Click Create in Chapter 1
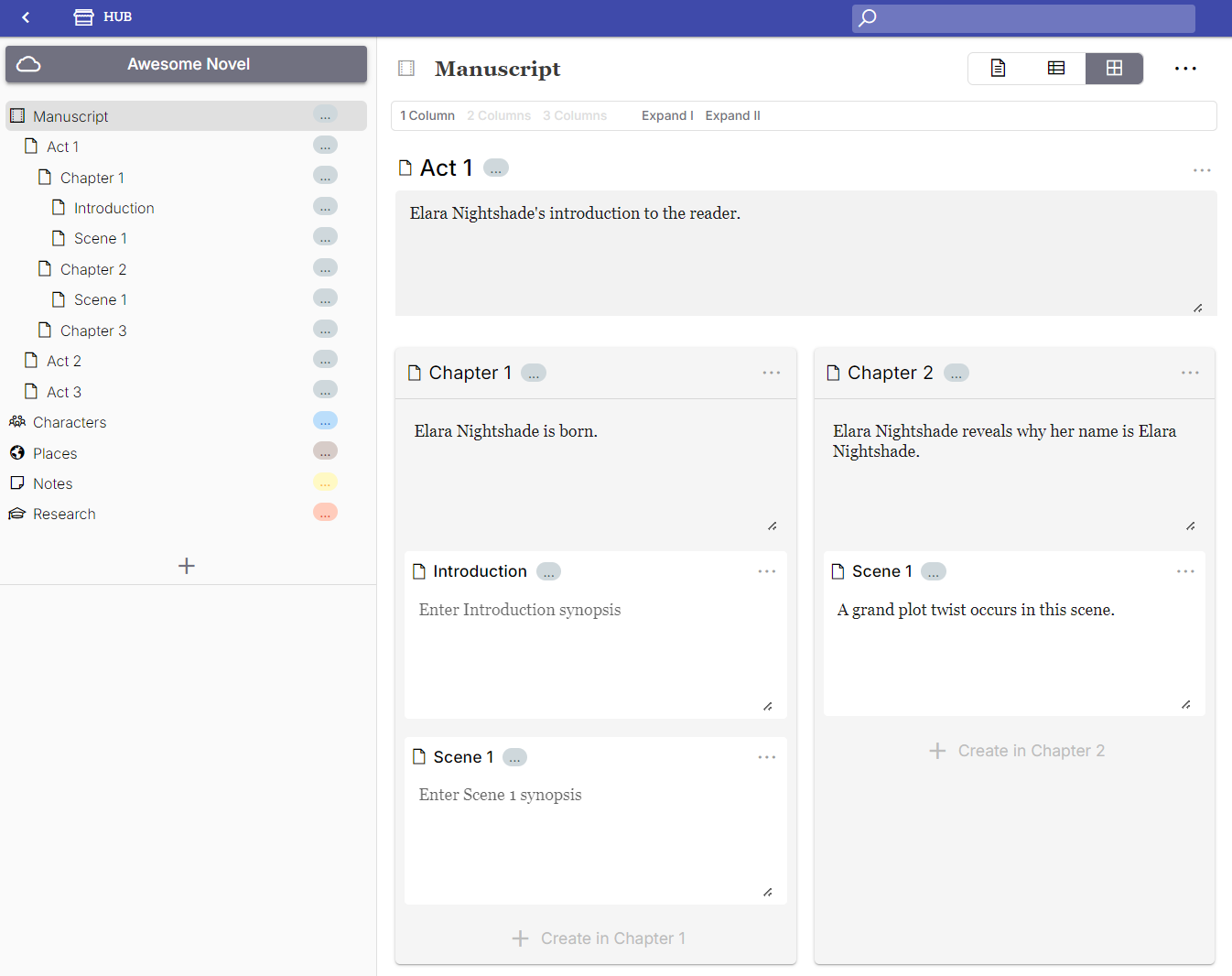This screenshot has width=1232, height=976. coord(596,938)
